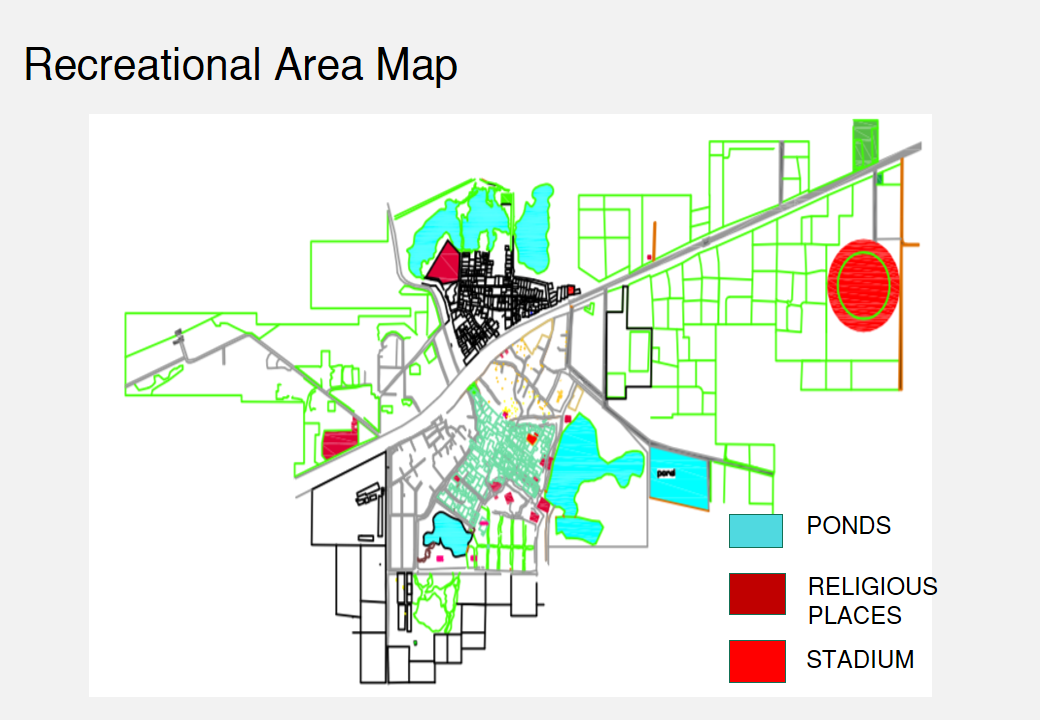
Task: Select the large northern pond at the map top
Action: 440,230
